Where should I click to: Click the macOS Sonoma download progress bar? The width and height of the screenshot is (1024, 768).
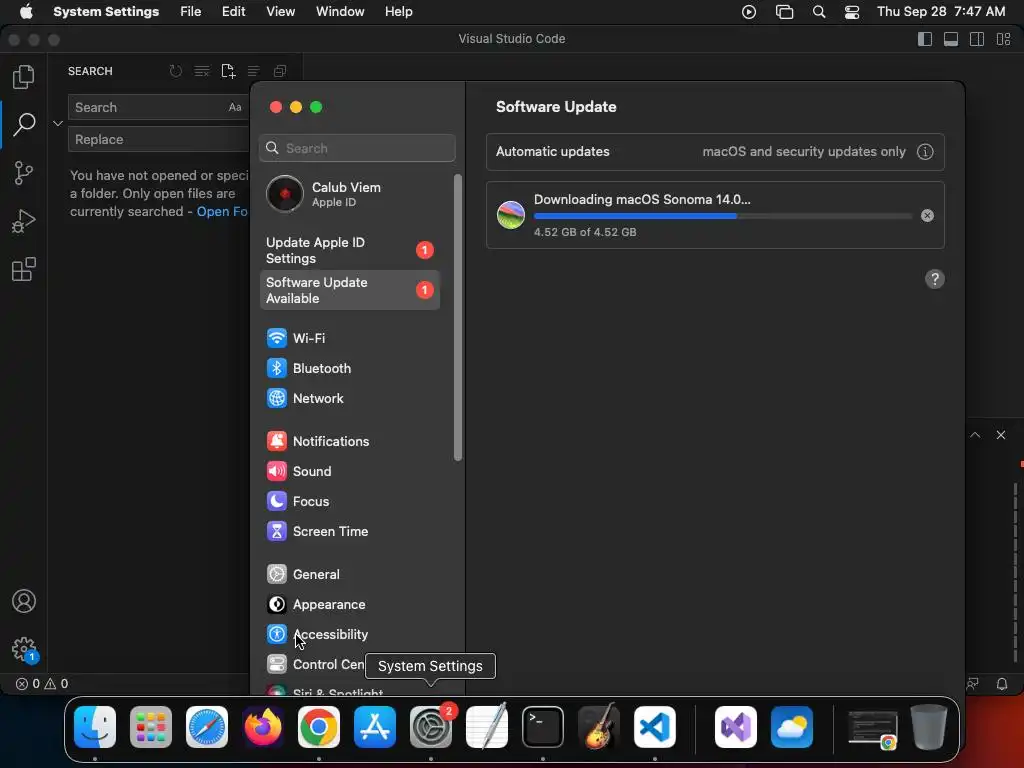(722, 216)
